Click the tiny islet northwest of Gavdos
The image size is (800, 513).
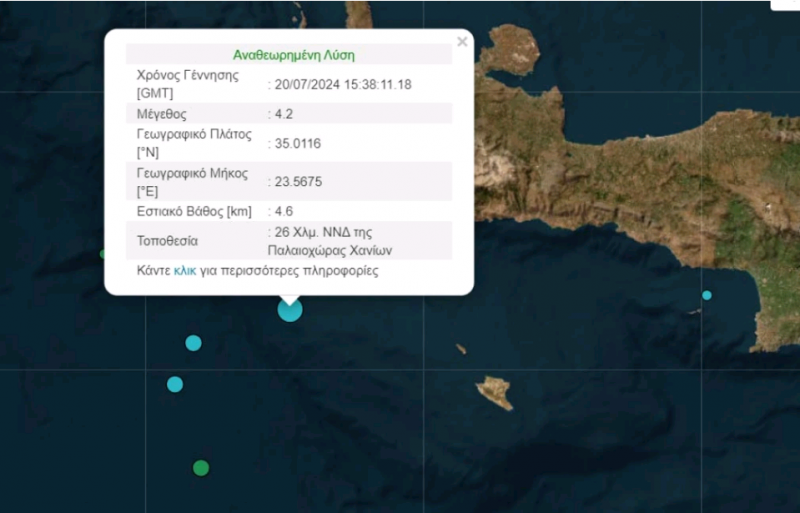tap(461, 349)
